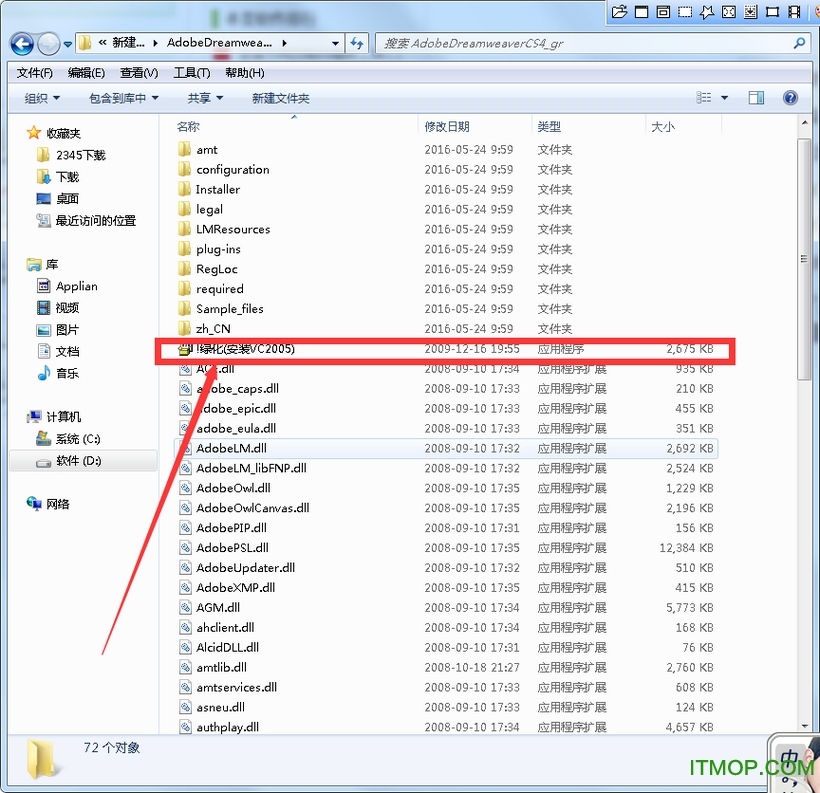The height and width of the screenshot is (793, 820).
Task: Open the recent pages dropdown beside Forward
Action: tap(67, 44)
